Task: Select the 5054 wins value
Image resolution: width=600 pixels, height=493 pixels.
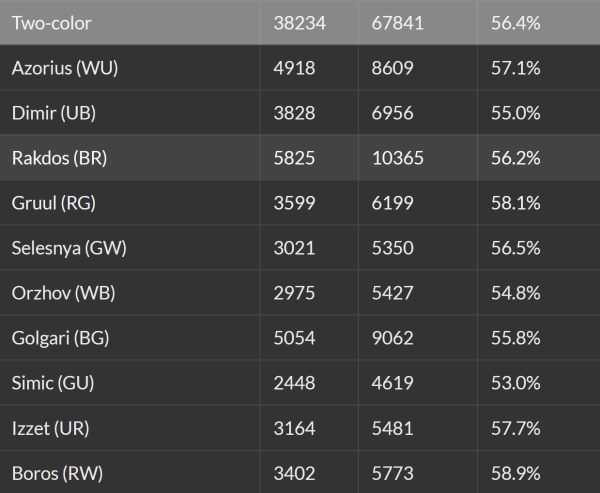Action: point(294,338)
